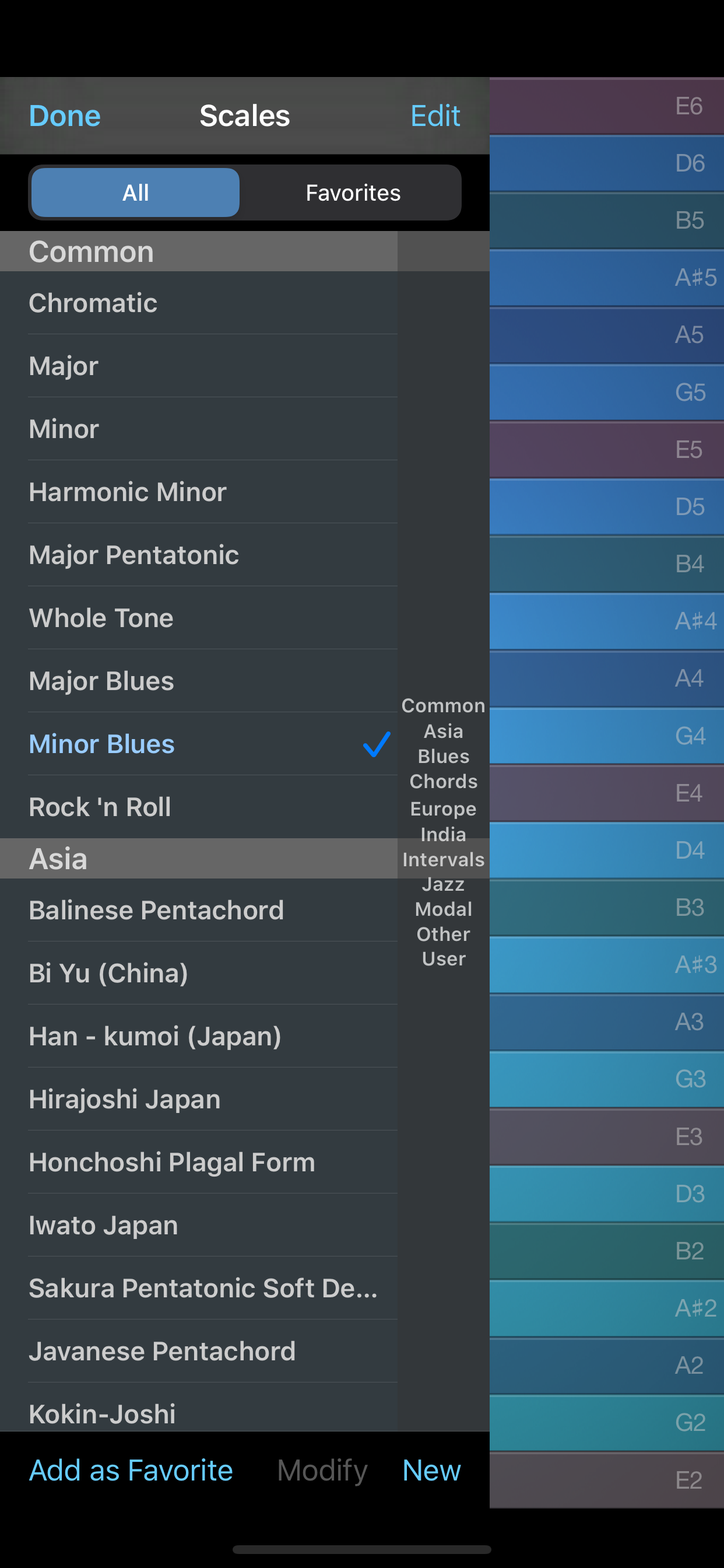Tap Edit in the Scales header
The height and width of the screenshot is (1568, 724).
(x=435, y=116)
